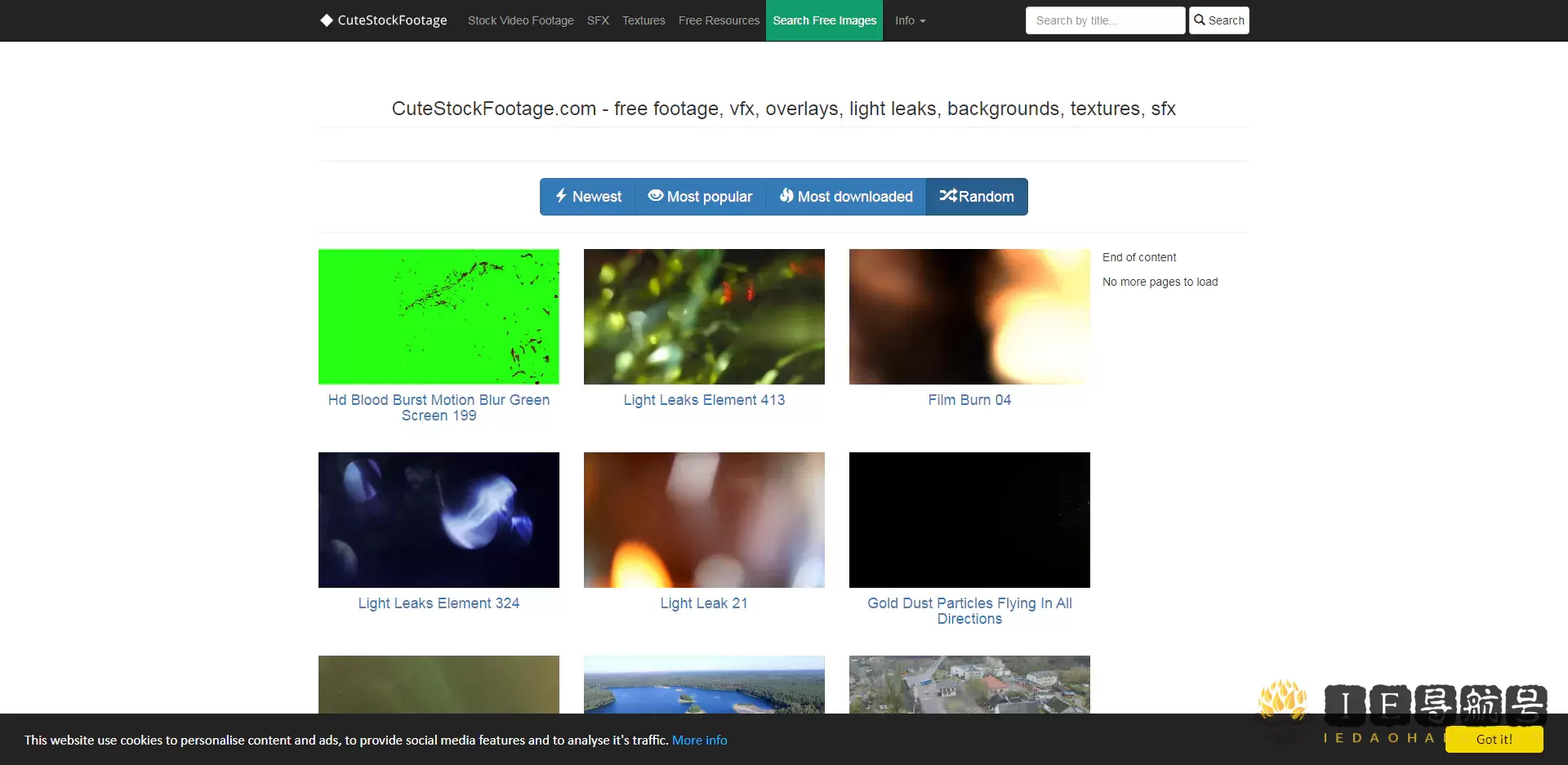
Task: Open More info about cookies
Action: tap(698, 740)
